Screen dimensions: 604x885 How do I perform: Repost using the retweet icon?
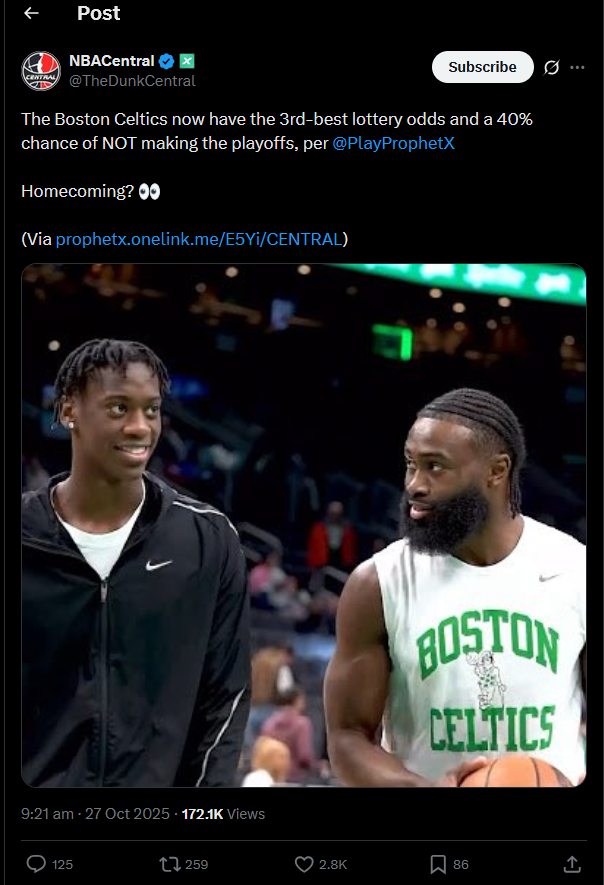[169, 864]
